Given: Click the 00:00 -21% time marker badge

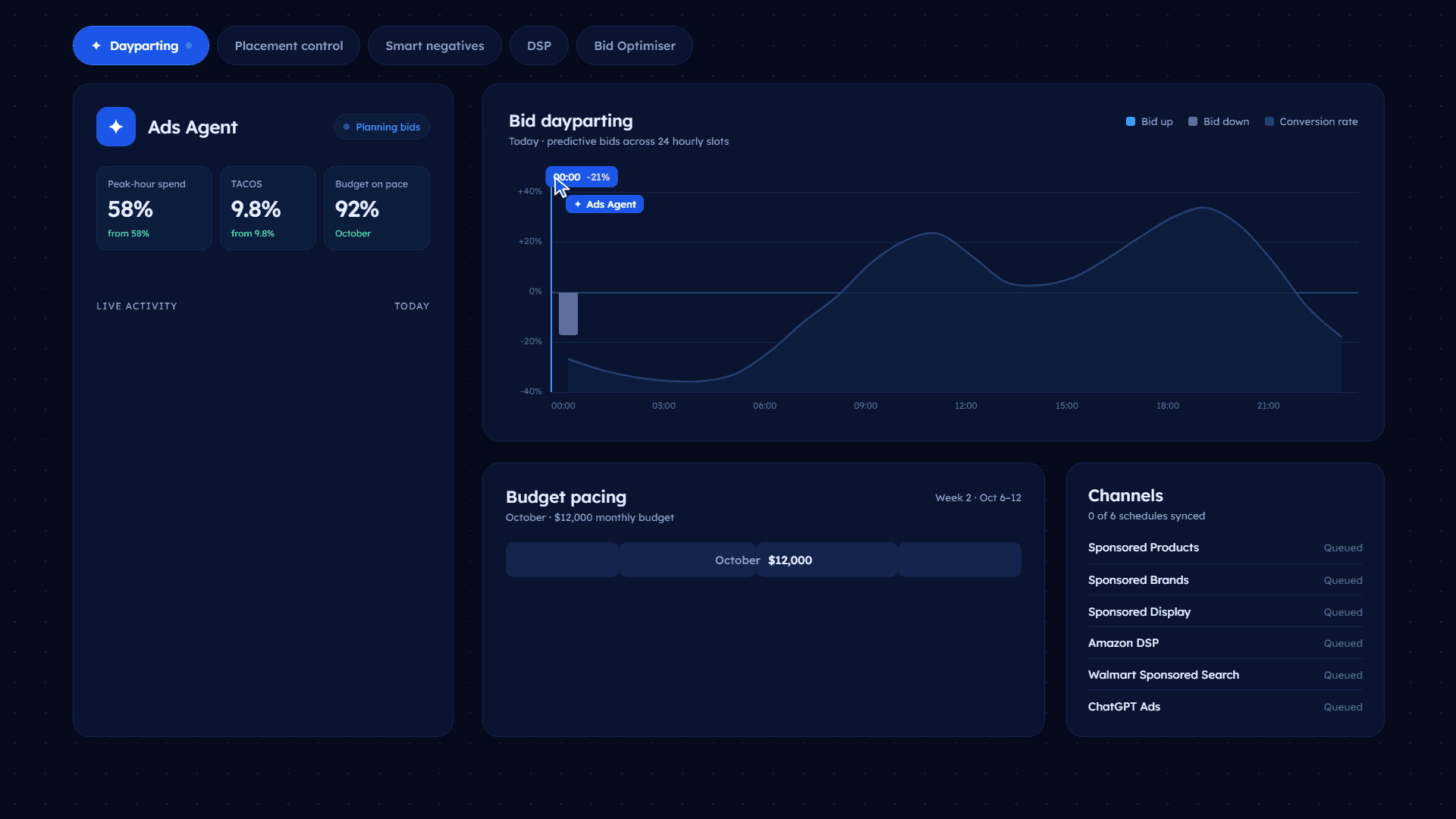Looking at the screenshot, I should tap(582, 177).
